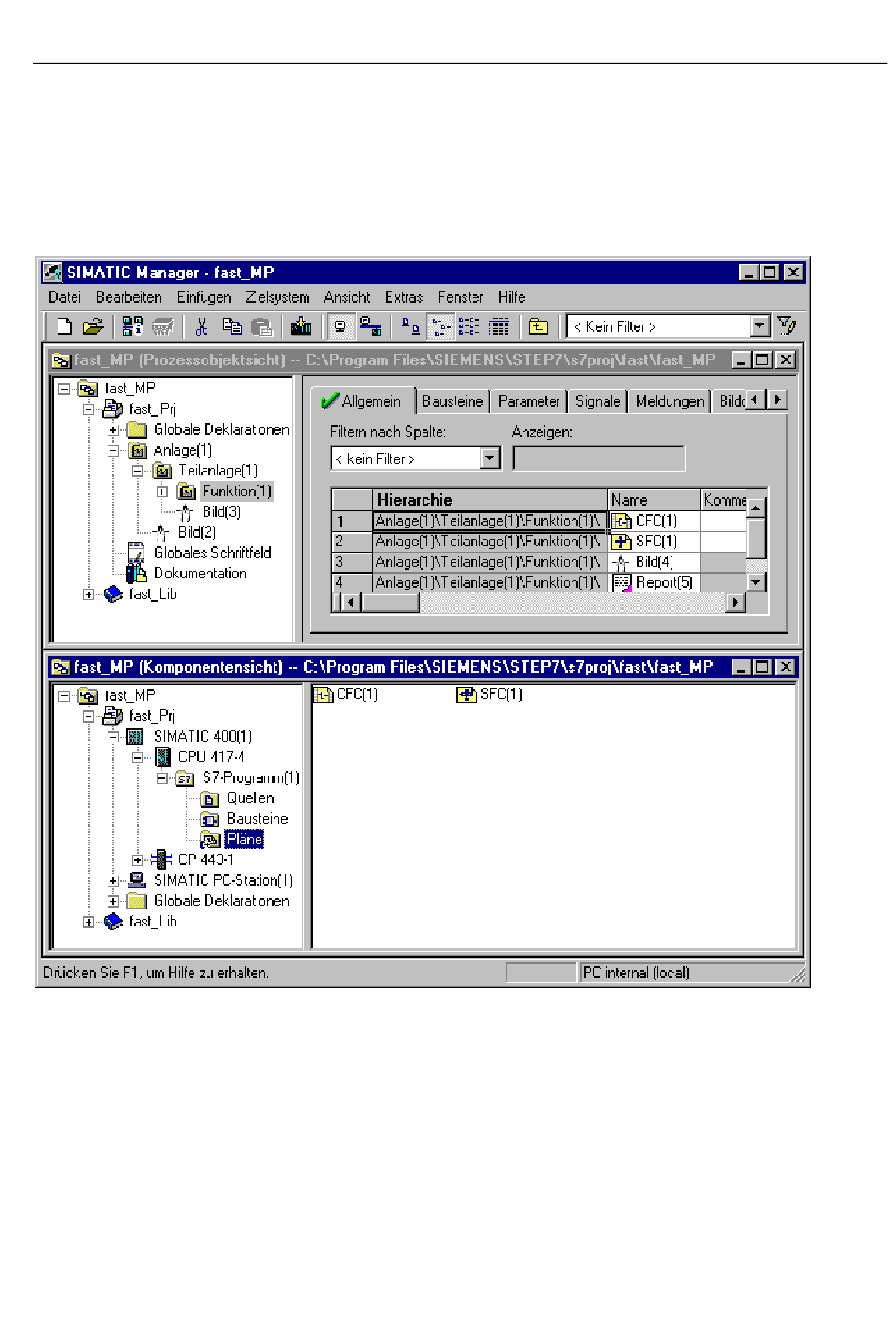Switch to List view icon

[x=470, y=326]
